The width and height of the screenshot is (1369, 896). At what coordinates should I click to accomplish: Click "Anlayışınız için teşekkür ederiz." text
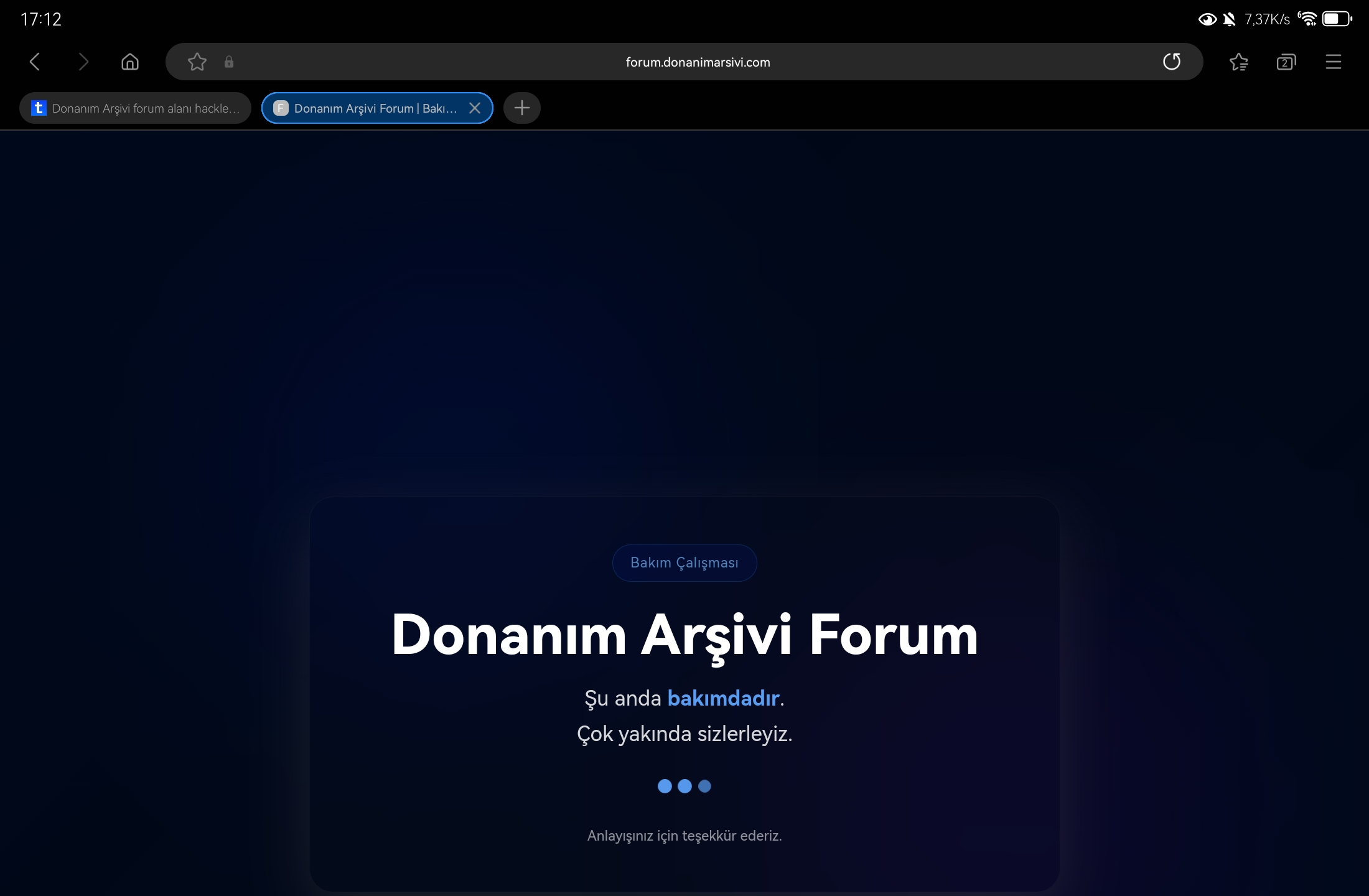click(684, 836)
